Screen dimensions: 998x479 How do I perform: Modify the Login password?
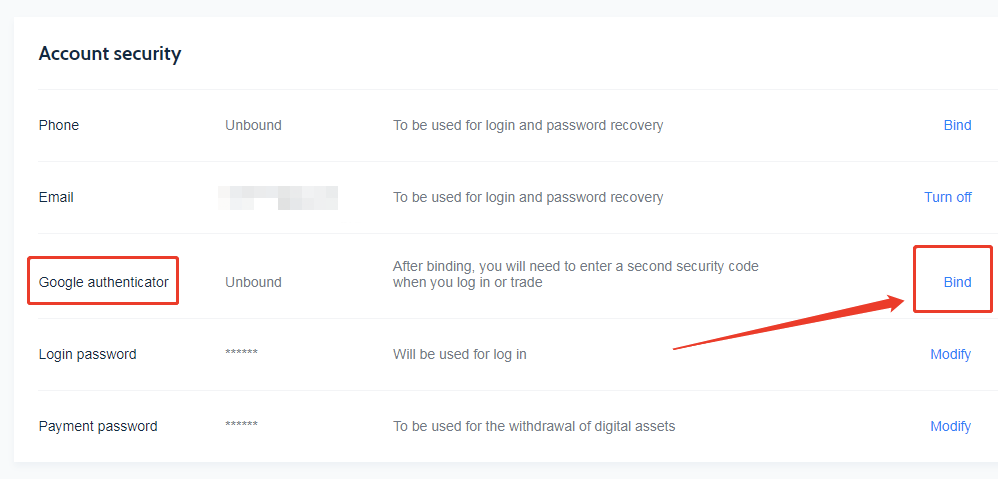(x=950, y=354)
